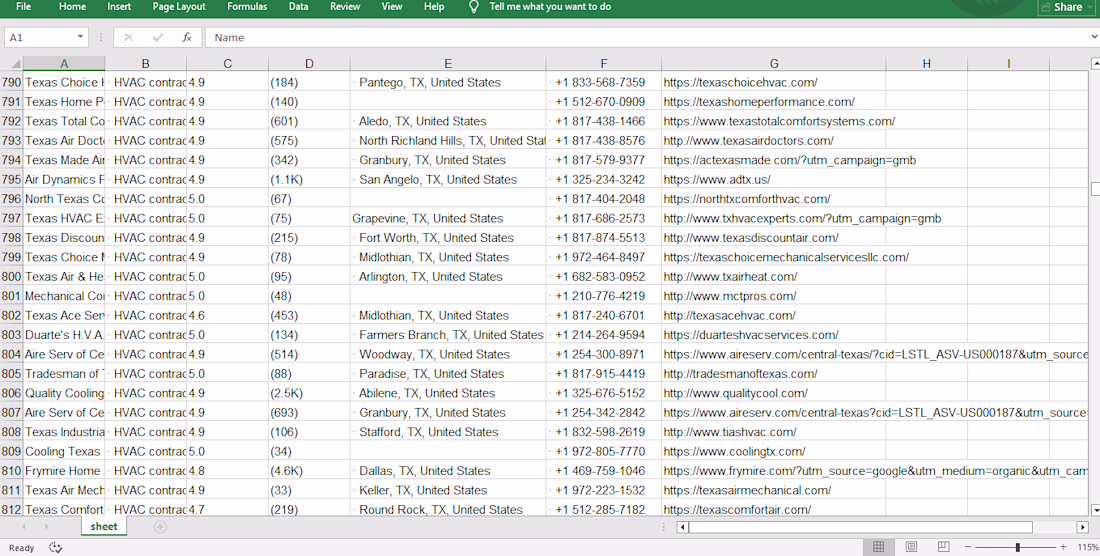Click the Insert Function fx icon
Image resolution: width=1100 pixels, height=556 pixels.
point(187,38)
